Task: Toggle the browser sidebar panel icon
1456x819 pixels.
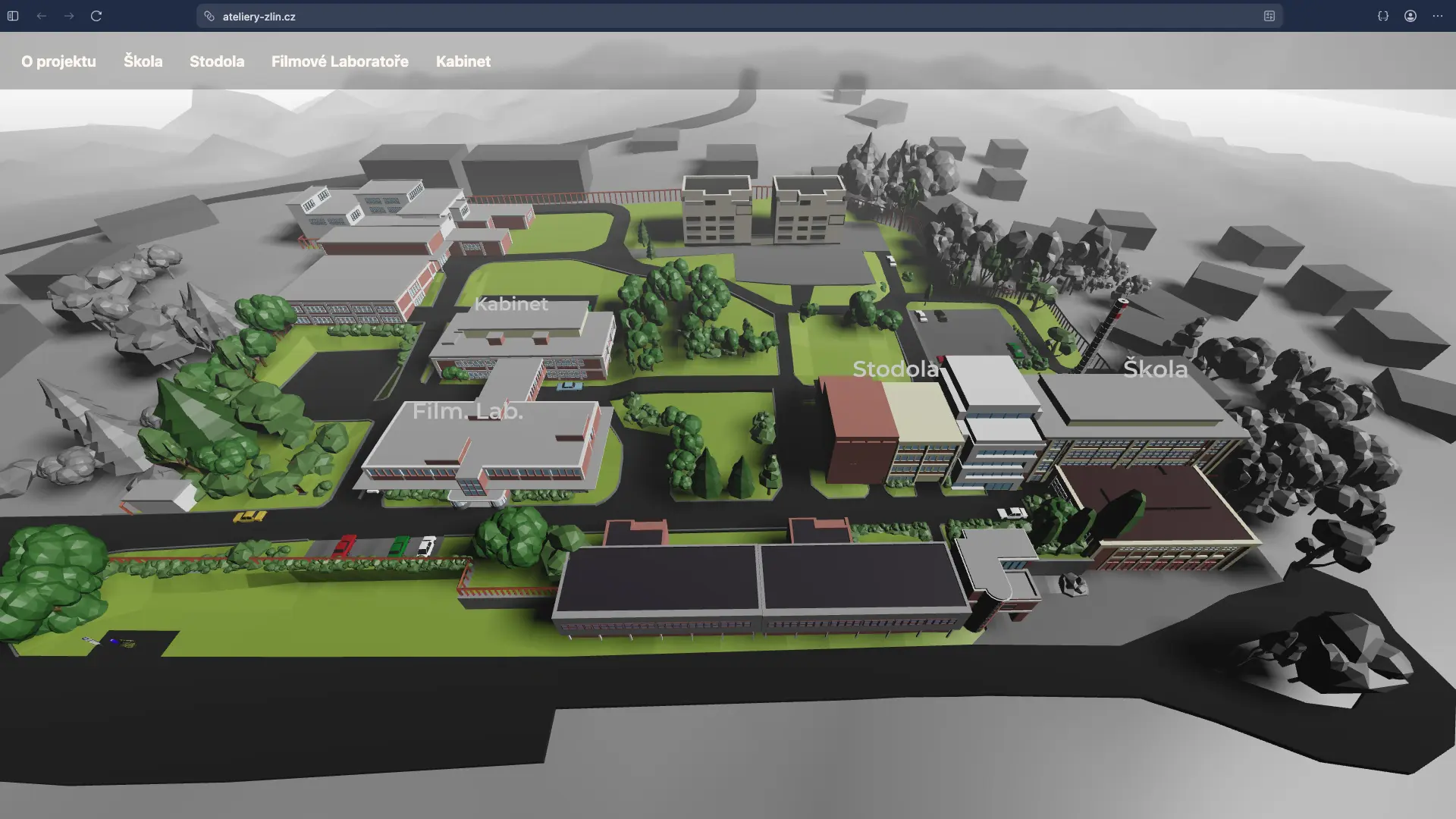Action: click(13, 16)
